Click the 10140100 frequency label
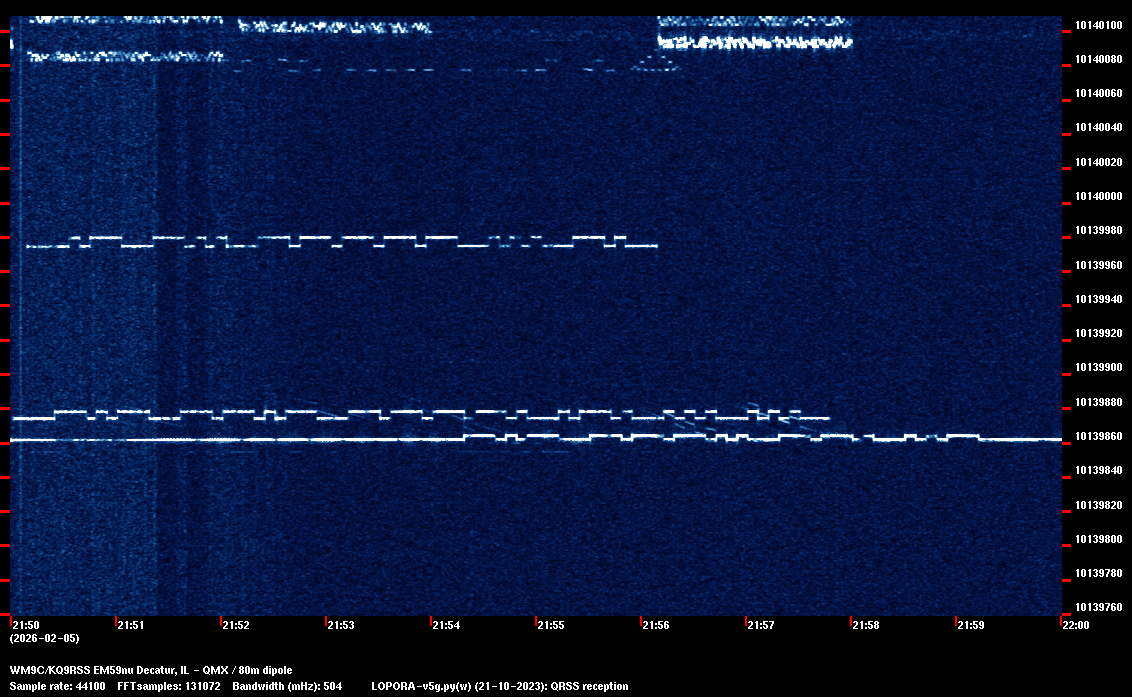Image resolution: width=1132 pixels, height=697 pixels. click(1097, 25)
